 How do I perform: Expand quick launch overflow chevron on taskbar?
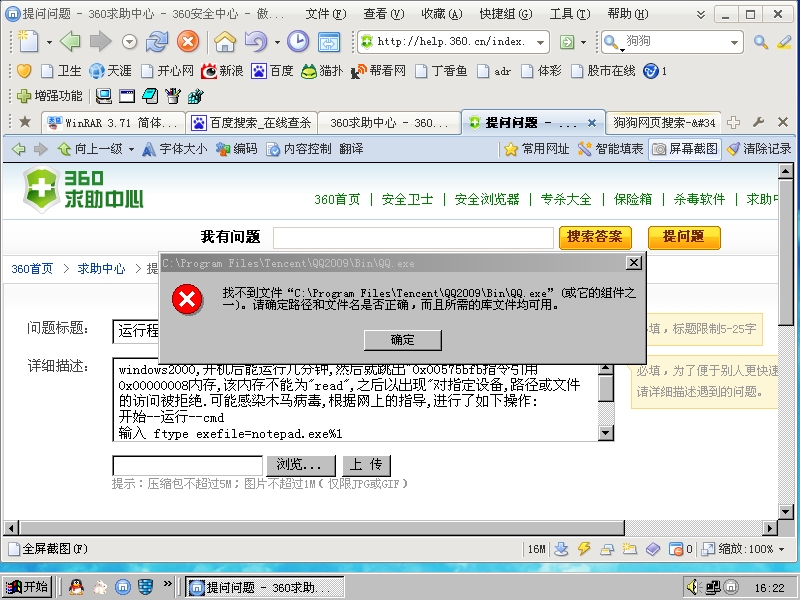(167, 584)
